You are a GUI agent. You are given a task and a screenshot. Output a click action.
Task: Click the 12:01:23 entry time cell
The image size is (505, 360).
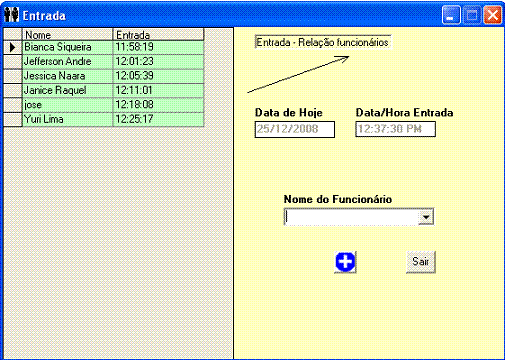(x=158, y=62)
